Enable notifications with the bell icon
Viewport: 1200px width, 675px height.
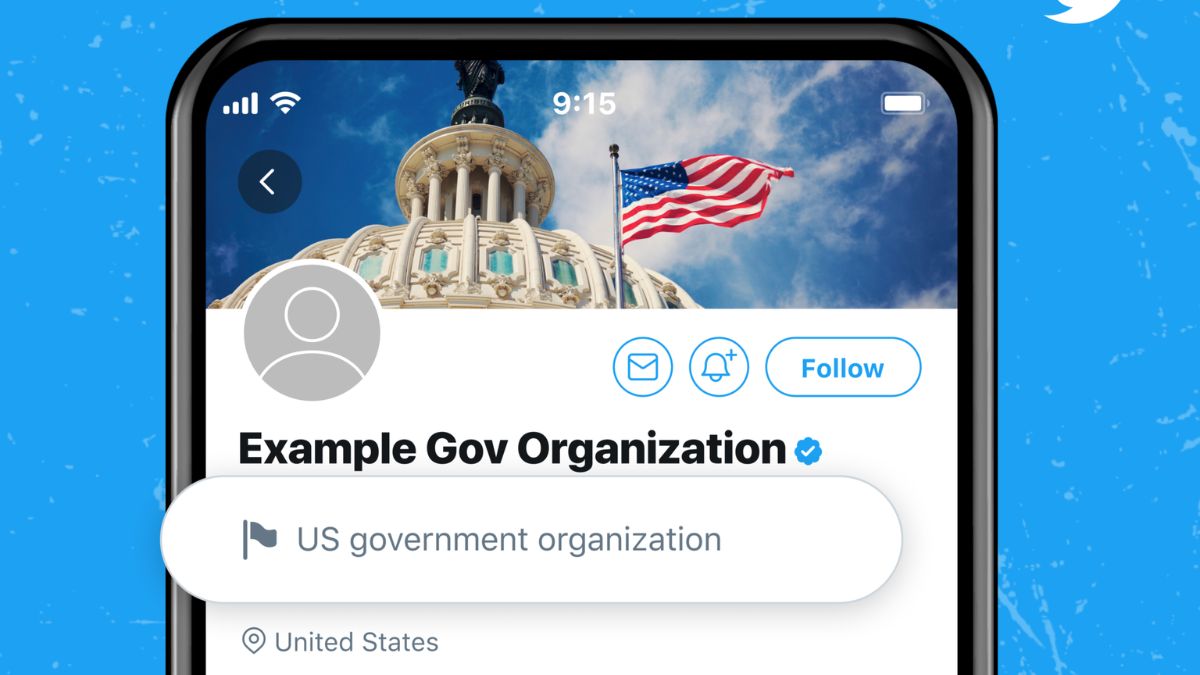pos(718,368)
